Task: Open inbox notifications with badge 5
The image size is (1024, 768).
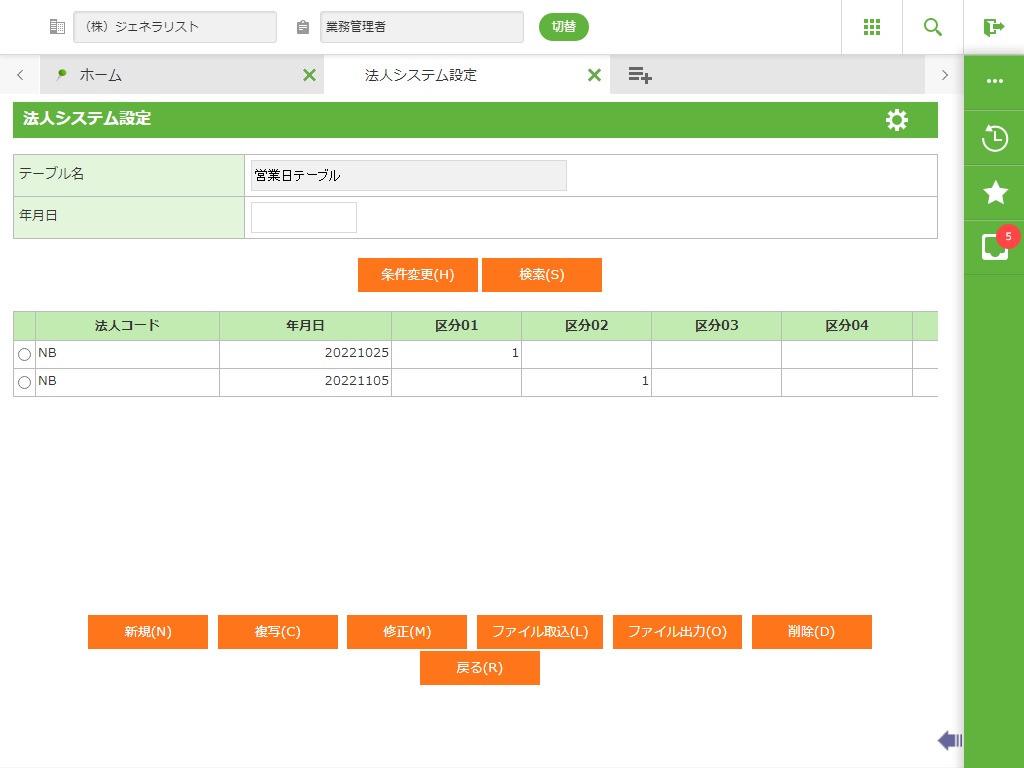Action: tap(995, 246)
